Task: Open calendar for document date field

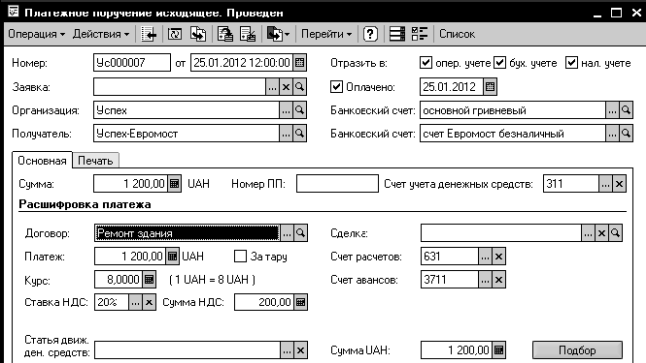Action: click(300, 63)
